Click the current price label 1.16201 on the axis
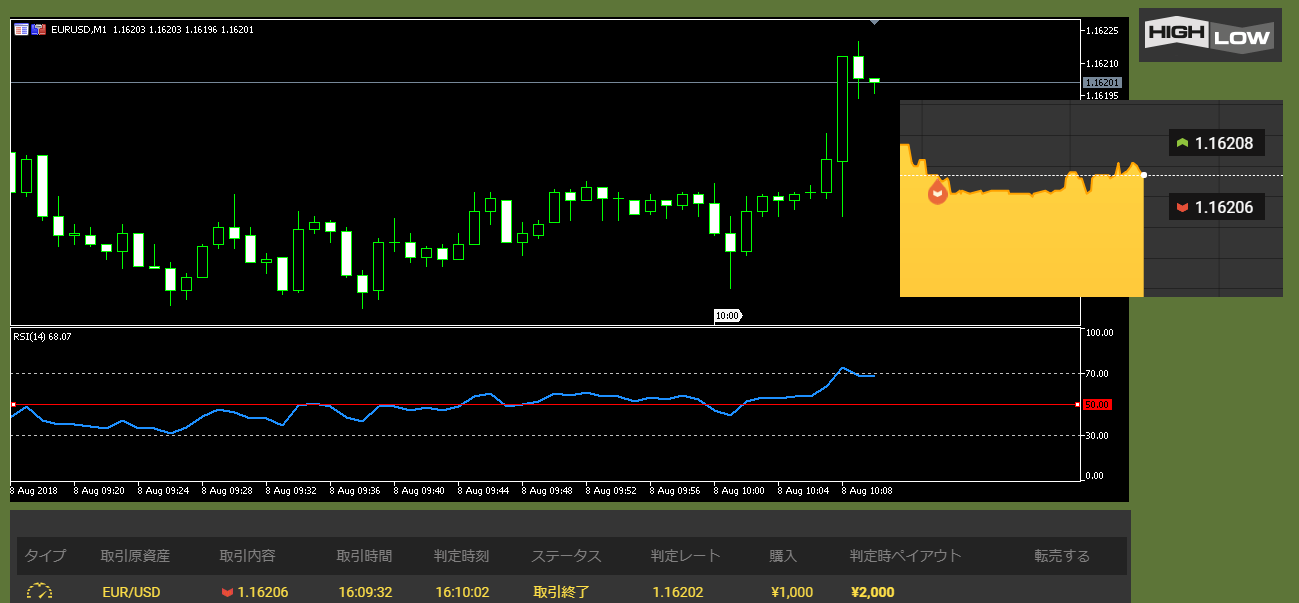The width and height of the screenshot is (1299, 603). tap(1101, 83)
